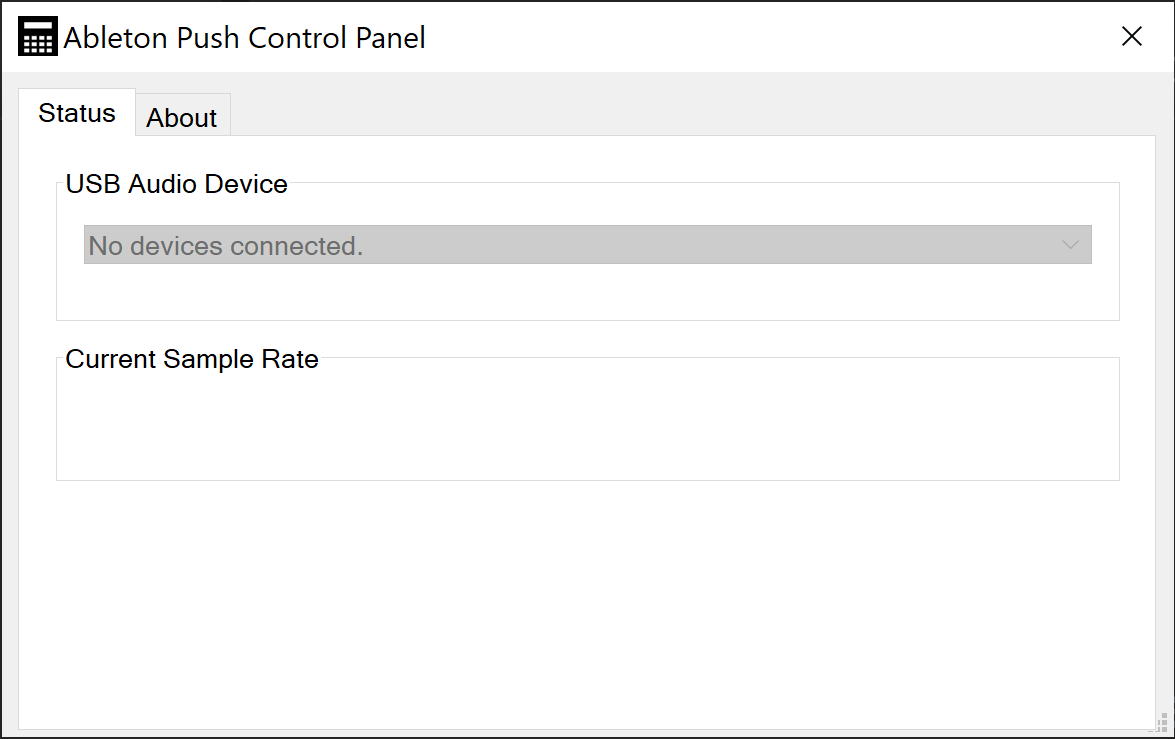Select the Status tab

77,113
